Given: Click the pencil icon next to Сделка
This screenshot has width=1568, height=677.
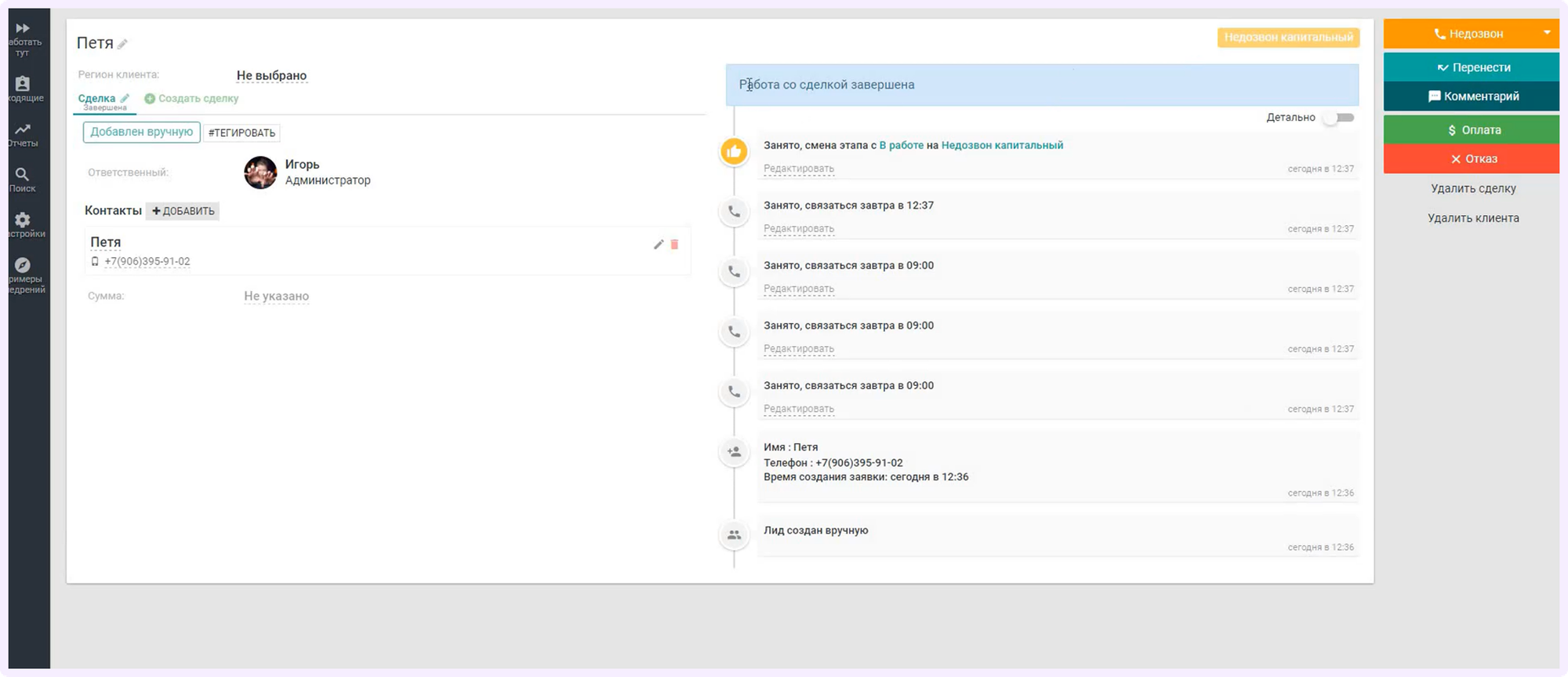Looking at the screenshot, I should point(125,98).
